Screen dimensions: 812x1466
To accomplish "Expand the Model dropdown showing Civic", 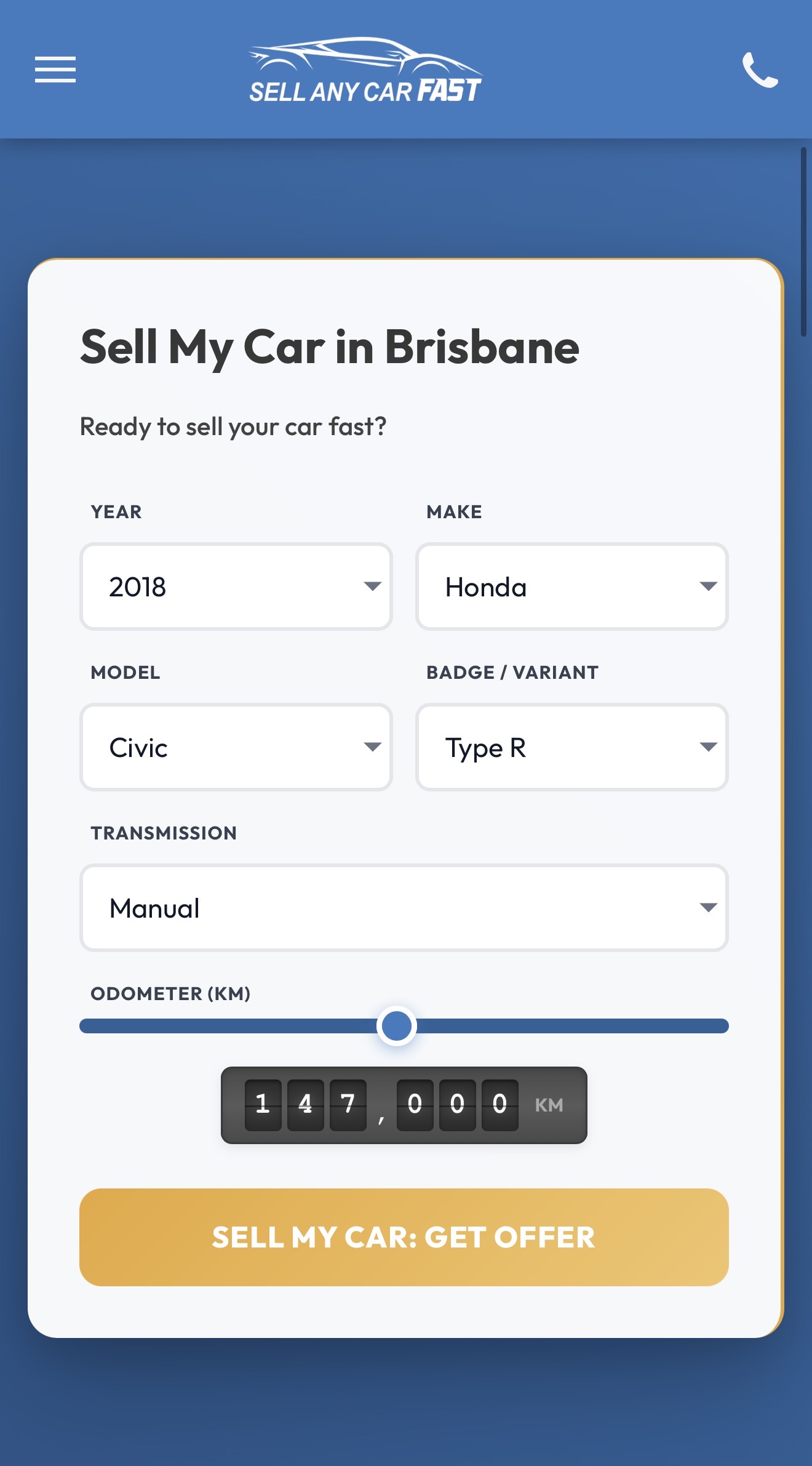I will coord(236,747).
